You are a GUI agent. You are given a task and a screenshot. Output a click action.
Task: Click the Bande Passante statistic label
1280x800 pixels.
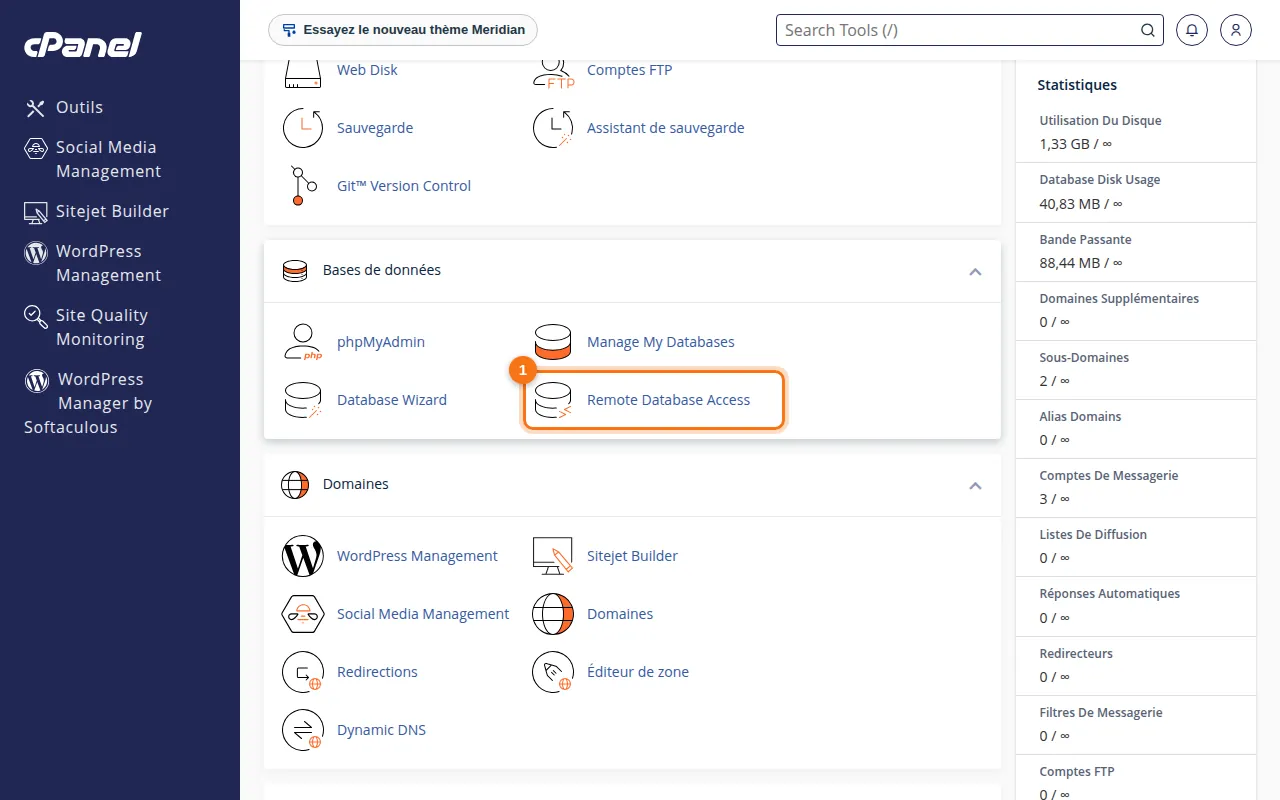pyautogui.click(x=1086, y=240)
